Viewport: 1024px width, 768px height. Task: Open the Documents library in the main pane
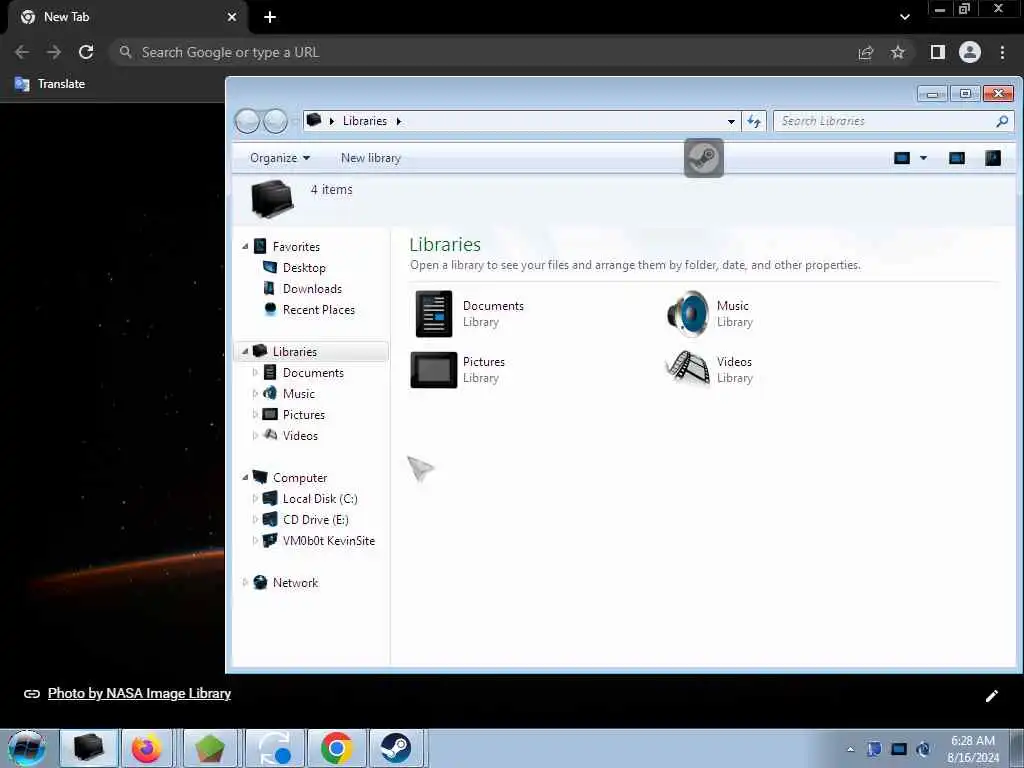pos(470,313)
